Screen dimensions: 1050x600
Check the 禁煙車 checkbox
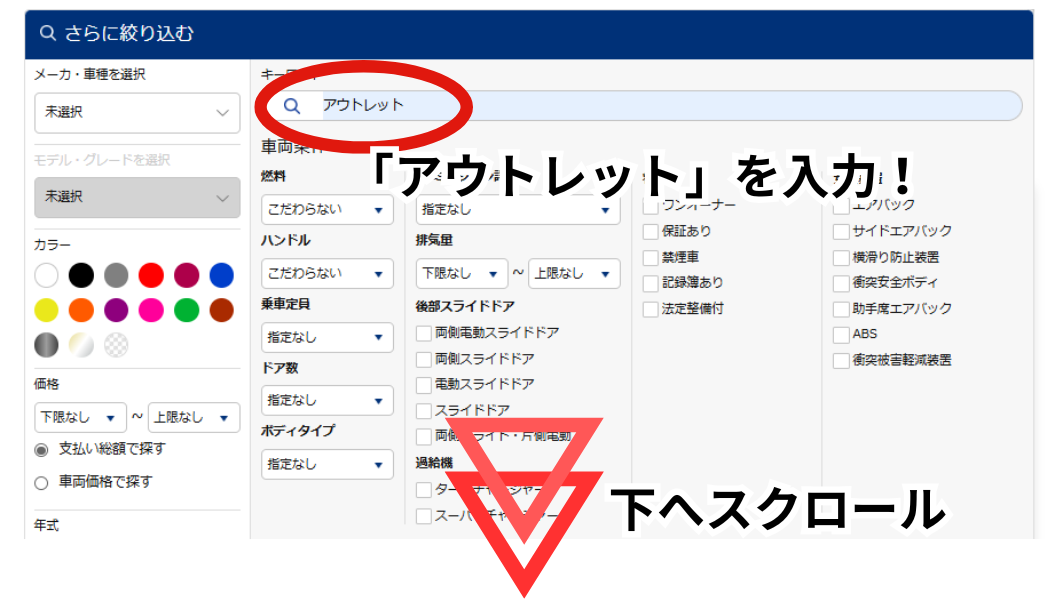click(651, 258)
